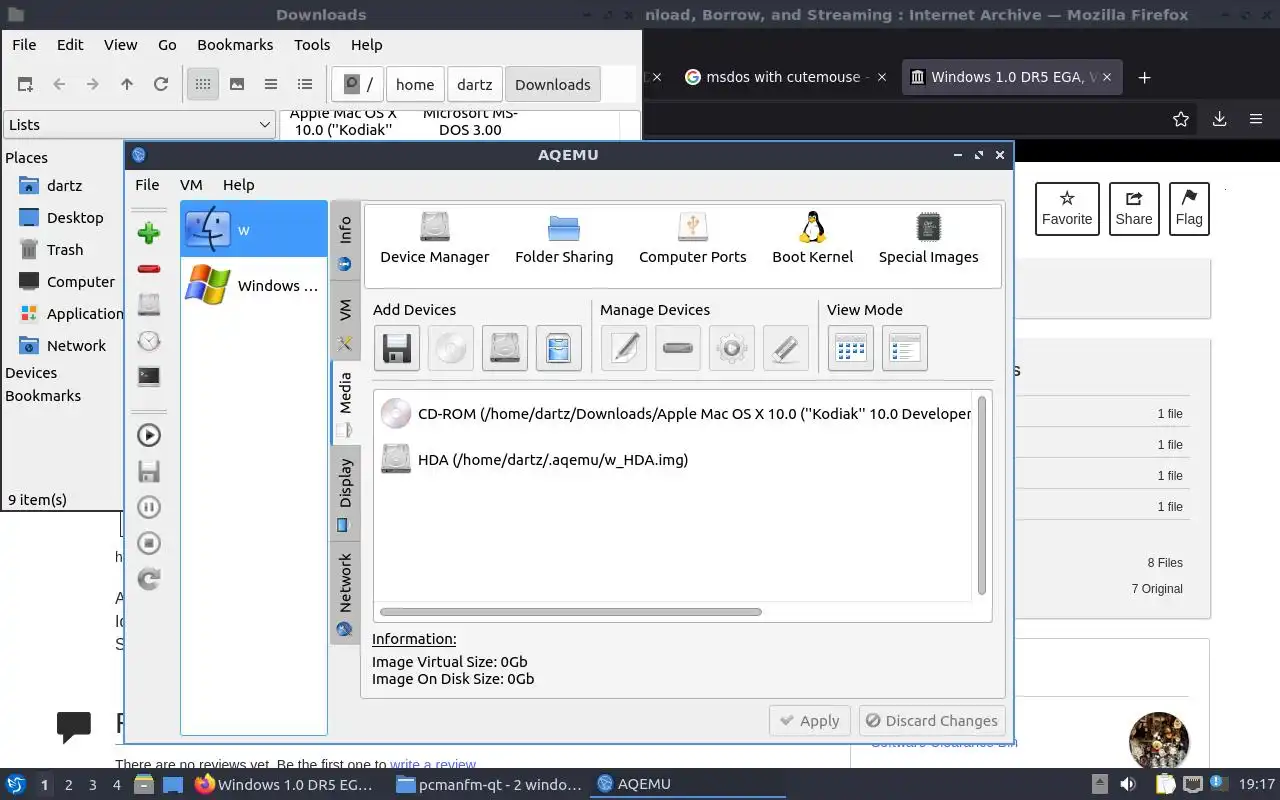Open Folder Sharing settings
Screen dimensions: 1280x800
[564, 238]
